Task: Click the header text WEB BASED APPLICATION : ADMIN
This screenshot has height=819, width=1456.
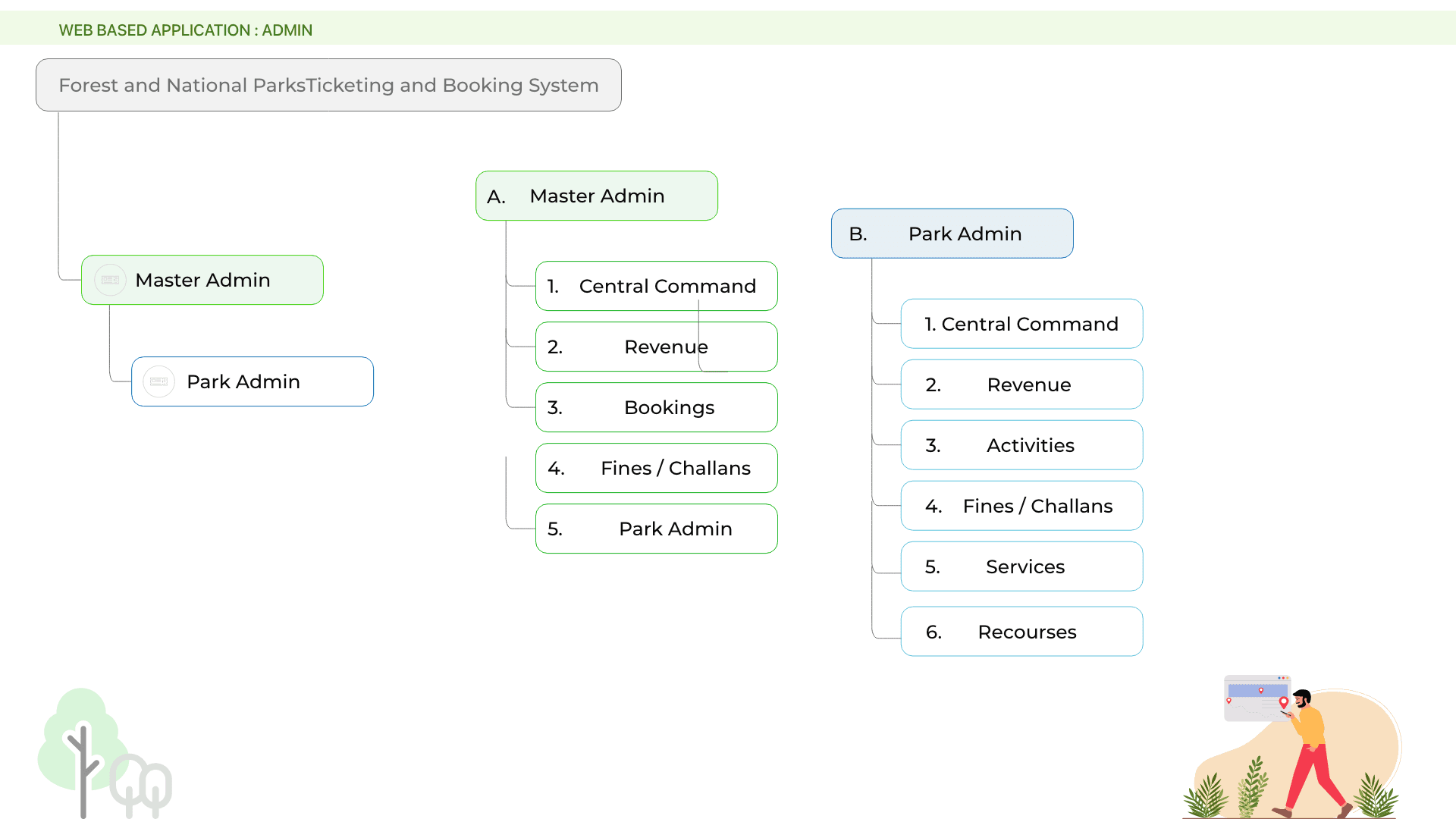Action: tap(186, 30)
